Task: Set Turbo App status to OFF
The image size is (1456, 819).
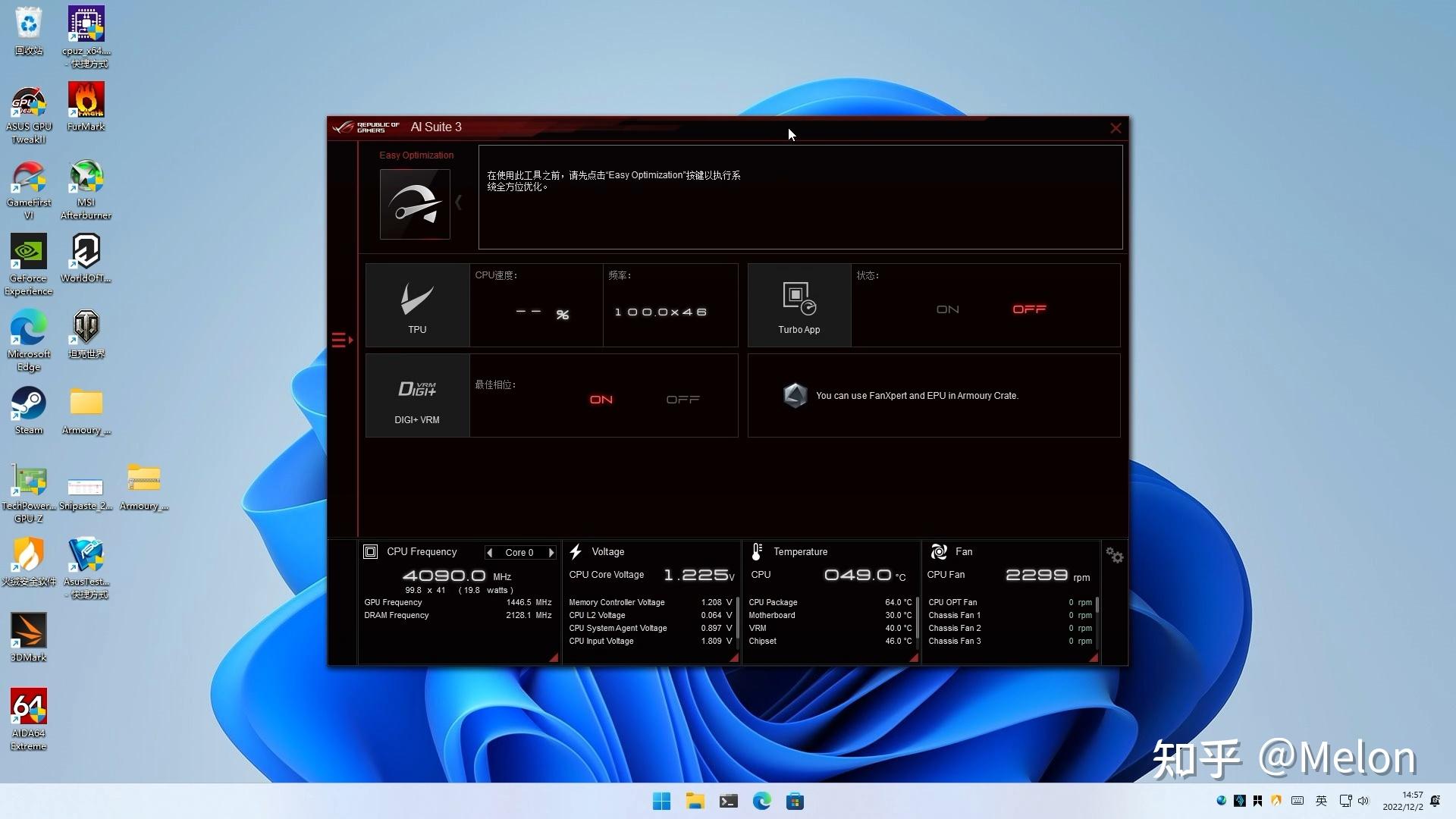Action: pos(1029,309)
